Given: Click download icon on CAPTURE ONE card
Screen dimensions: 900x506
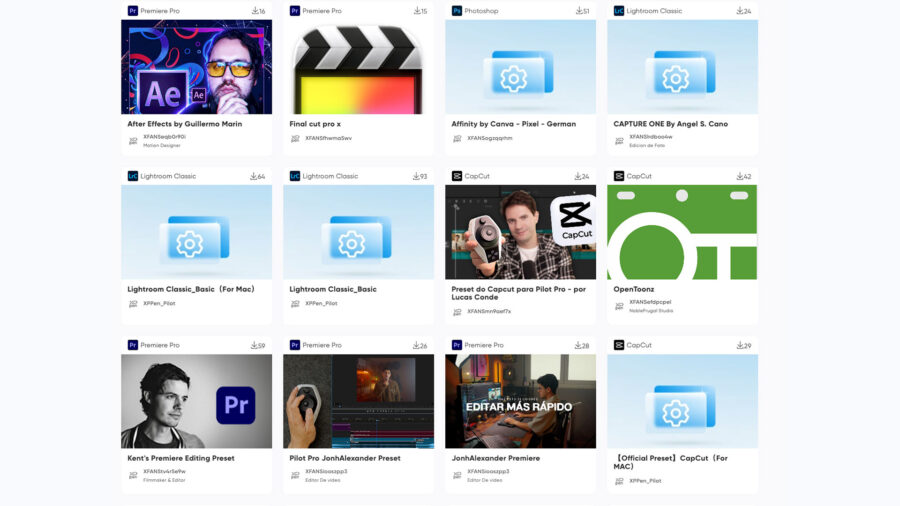Looking at the screenshot, I should coord(740,11).
